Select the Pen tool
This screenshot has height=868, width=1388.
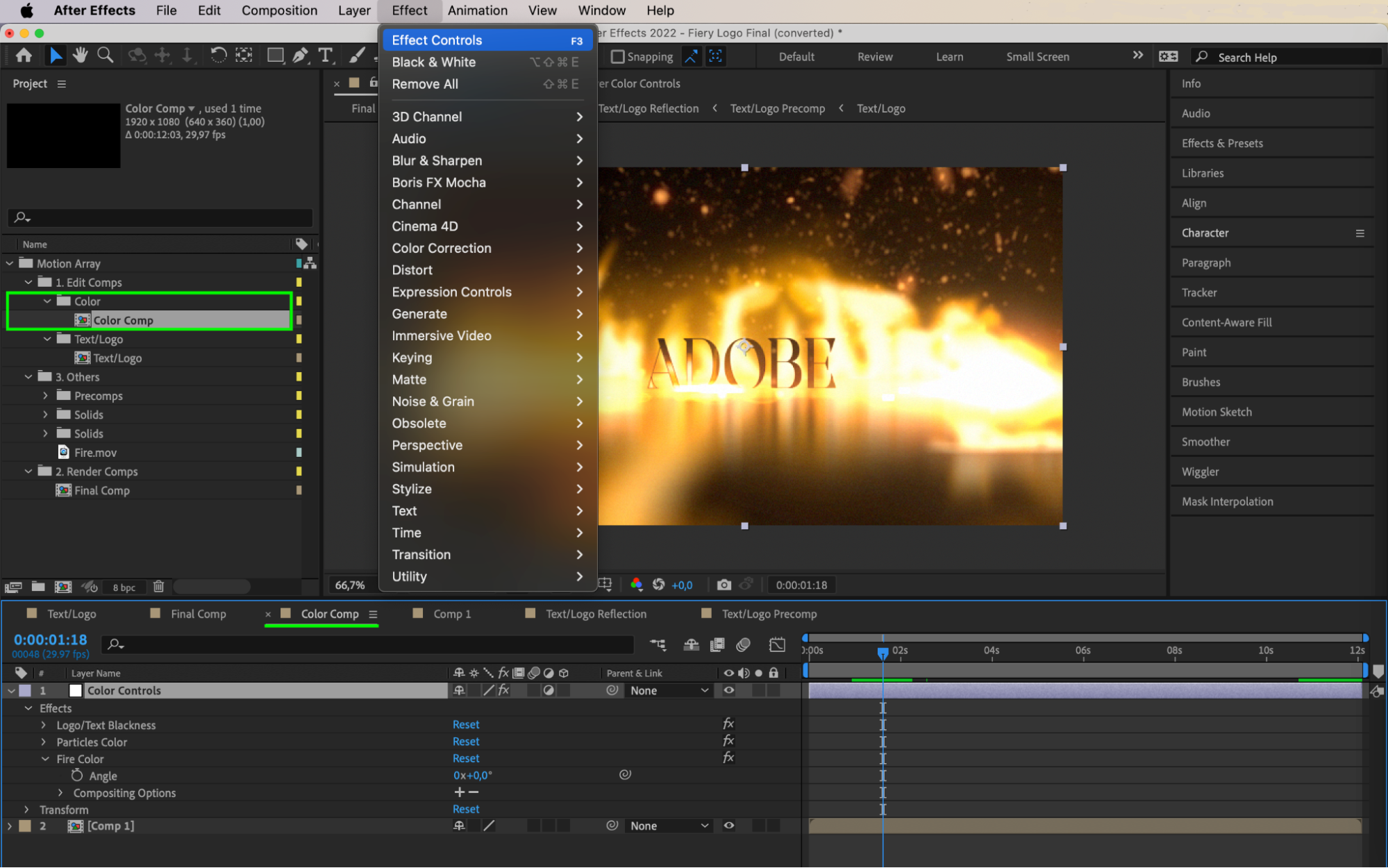[x=300, y=56]
